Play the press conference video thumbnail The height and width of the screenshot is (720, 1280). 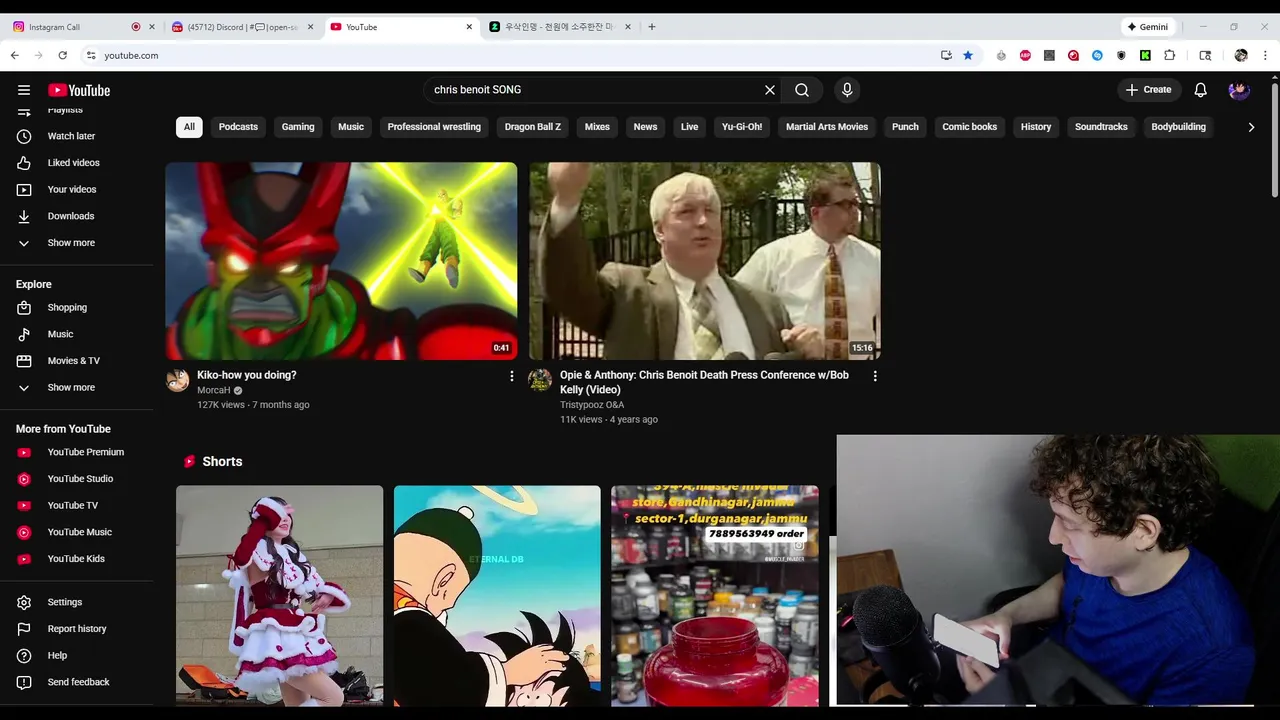pos(705,261)
